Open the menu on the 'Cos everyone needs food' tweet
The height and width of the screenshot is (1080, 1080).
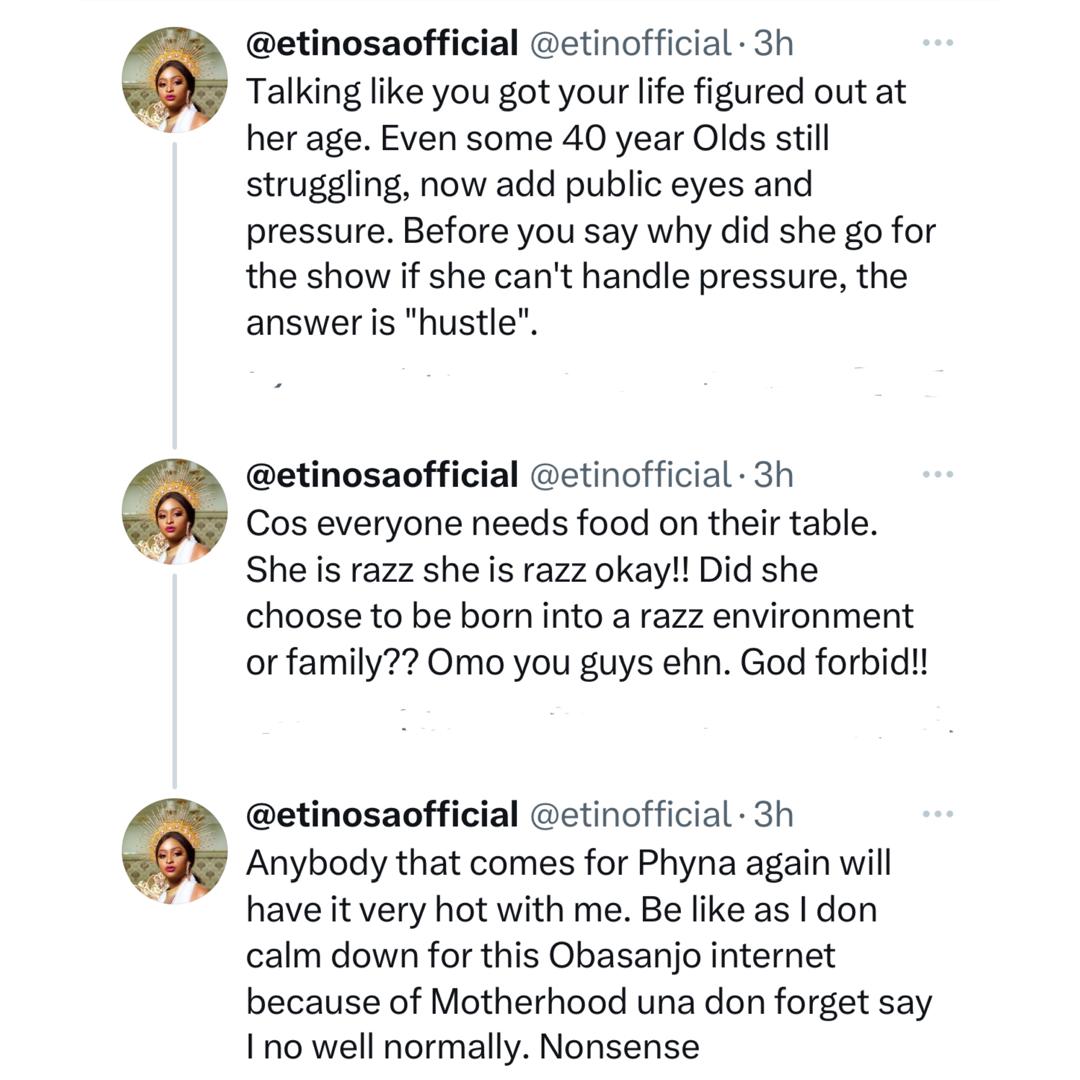tap(938, 476)
